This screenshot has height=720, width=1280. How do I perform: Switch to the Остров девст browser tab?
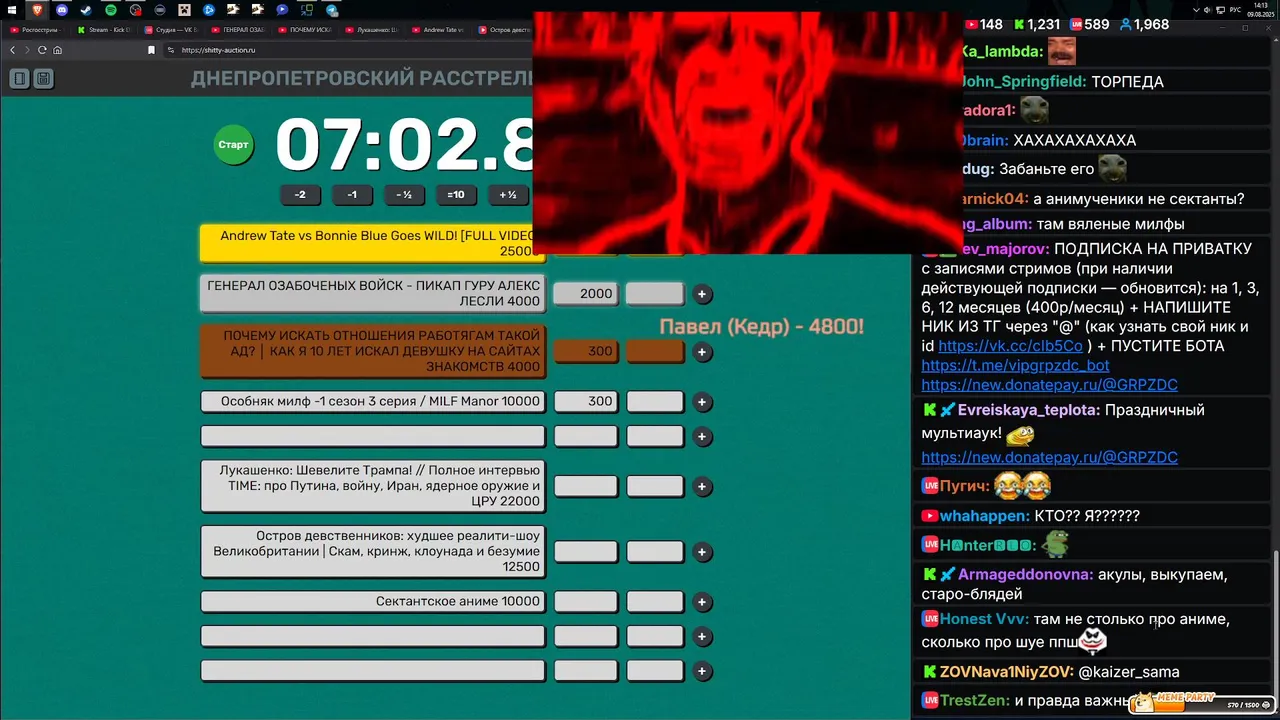[x=505, y=30]
